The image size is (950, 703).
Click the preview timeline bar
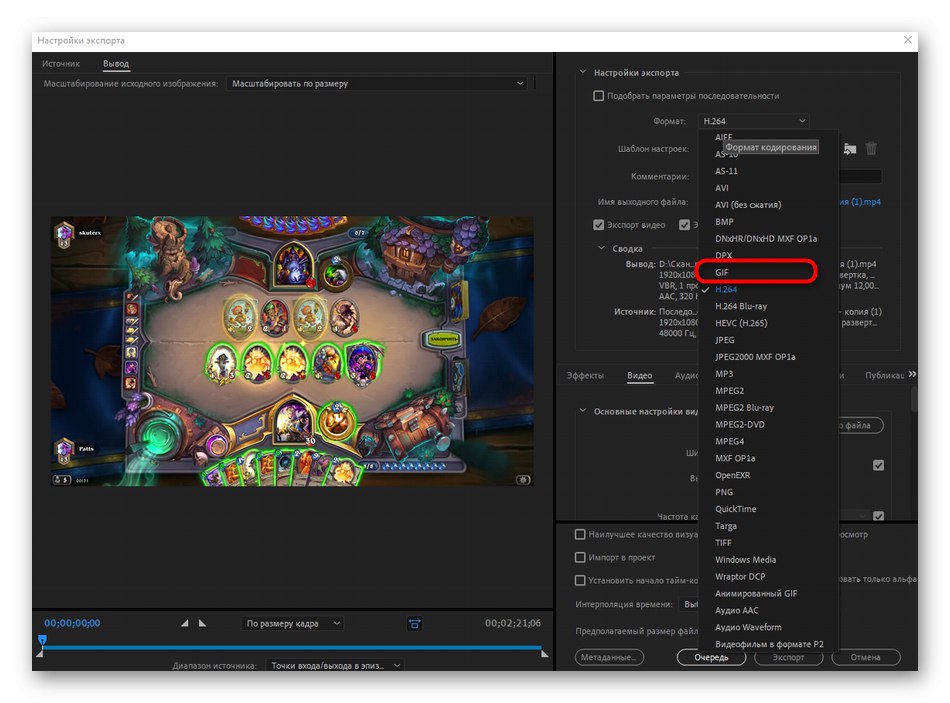pos(292,648)
